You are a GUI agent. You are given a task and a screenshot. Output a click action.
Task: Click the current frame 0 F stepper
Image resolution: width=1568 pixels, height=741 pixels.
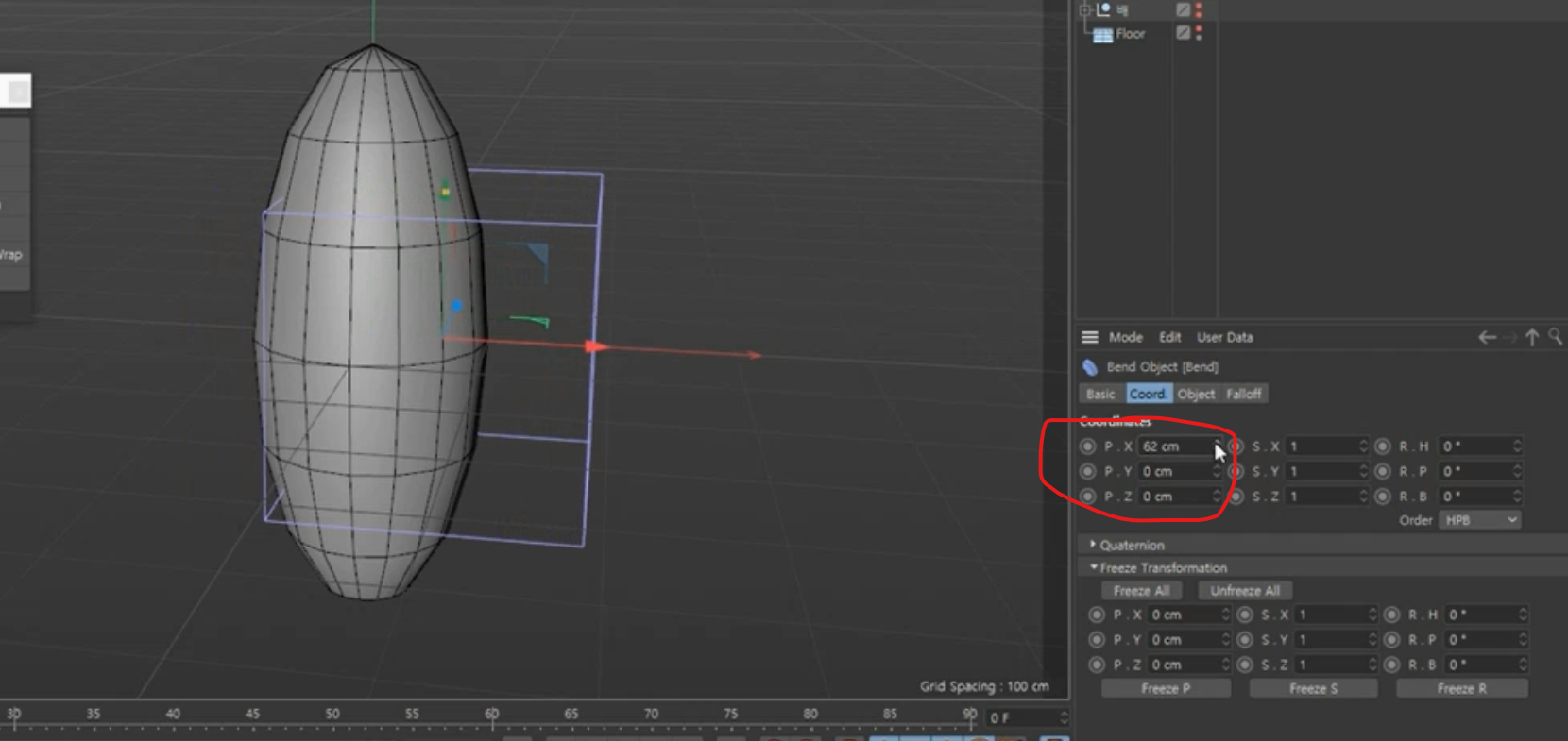point(1063,717)
